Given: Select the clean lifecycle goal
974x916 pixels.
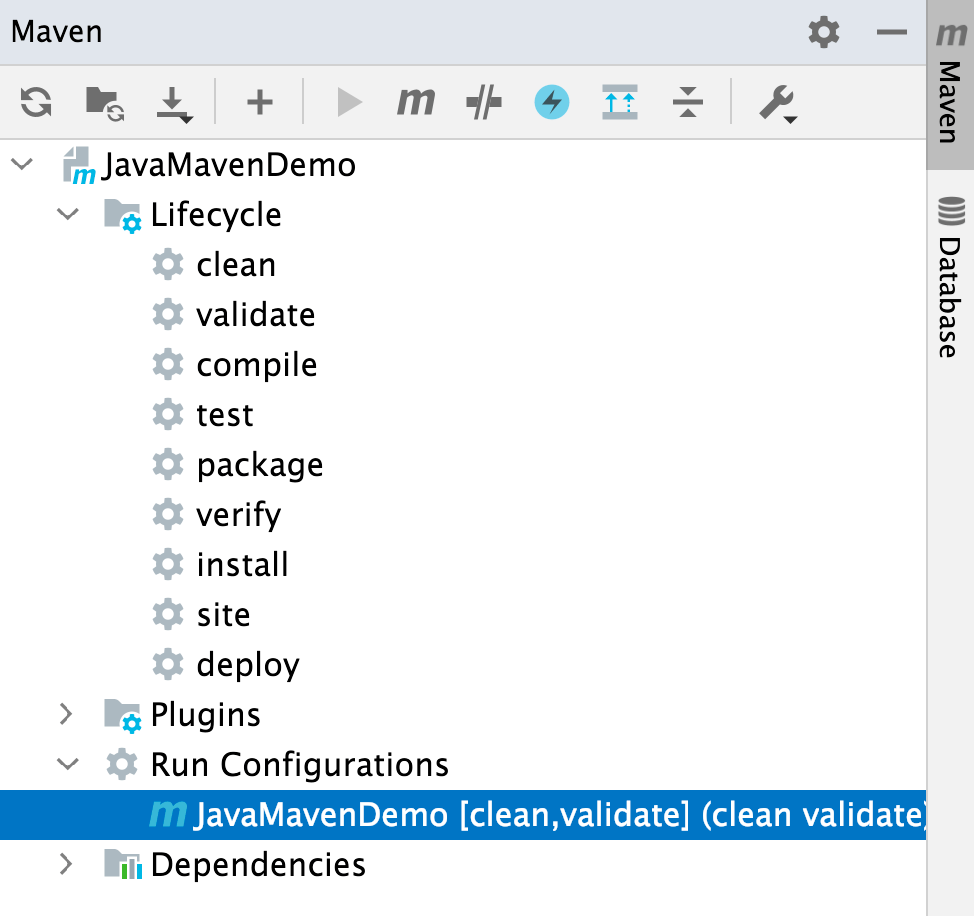Looking at the screenshot, I should click(x=236, y=264).
